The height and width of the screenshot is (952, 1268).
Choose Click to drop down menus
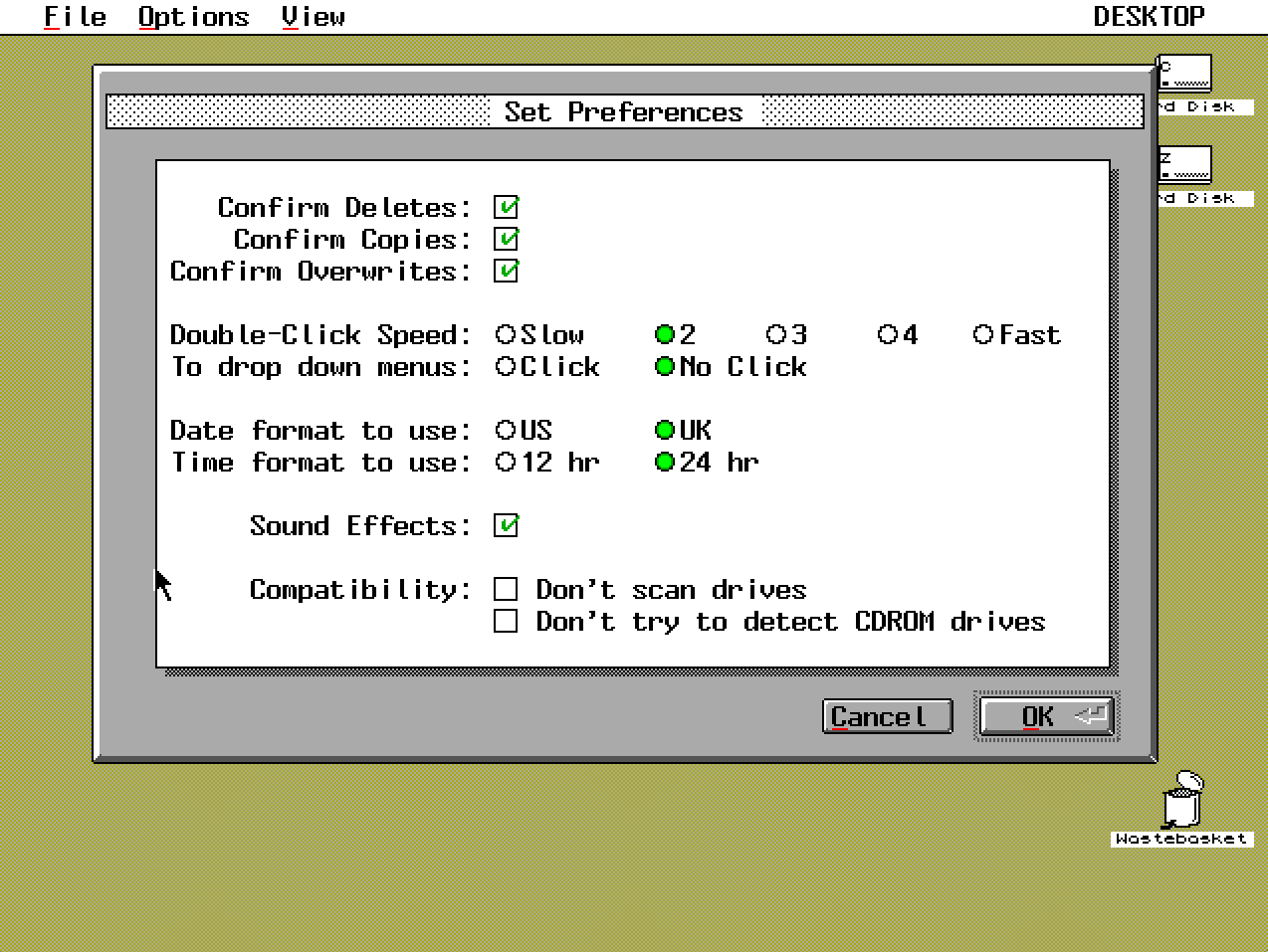(547, 366)
